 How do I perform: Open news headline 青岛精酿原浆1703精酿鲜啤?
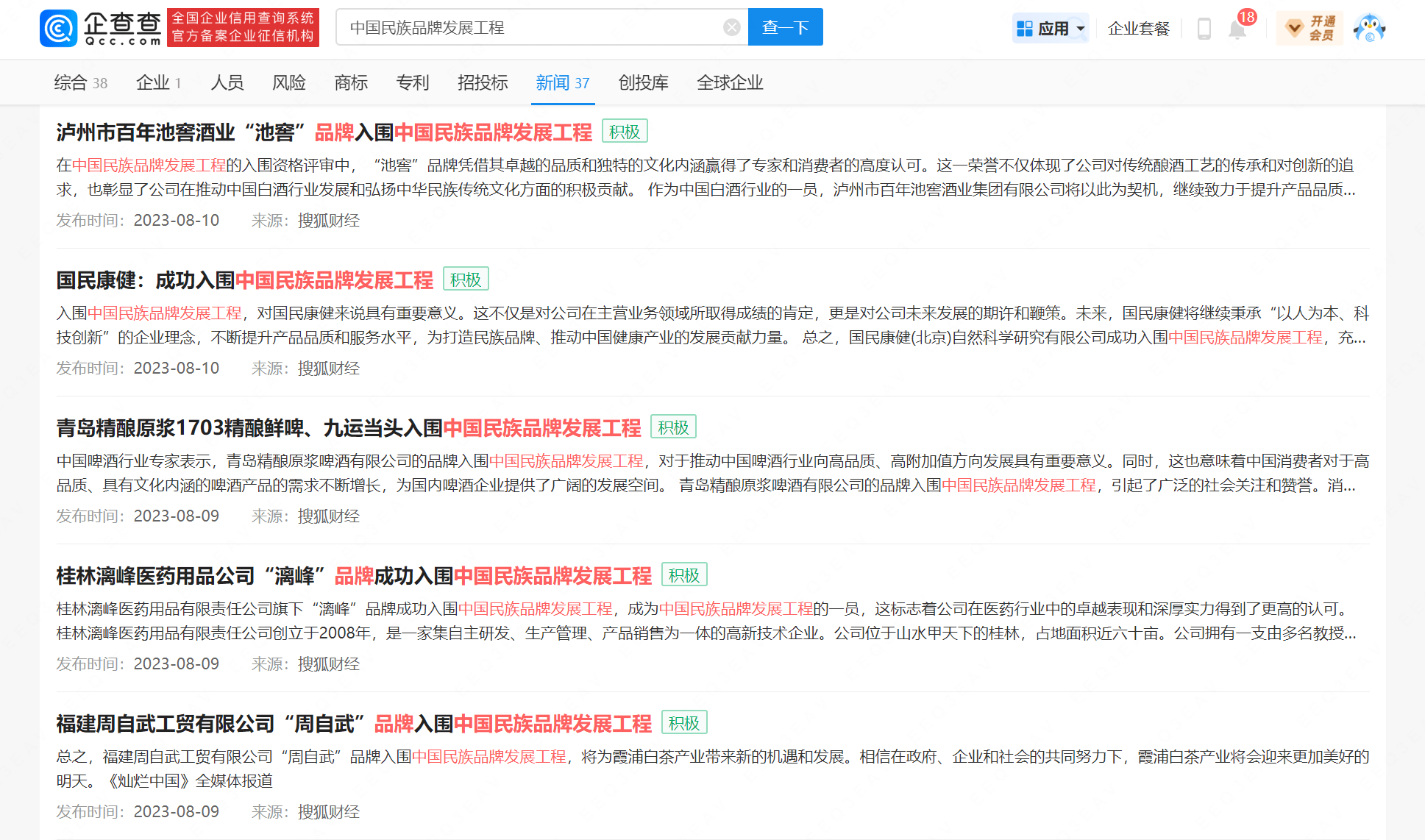349,428
